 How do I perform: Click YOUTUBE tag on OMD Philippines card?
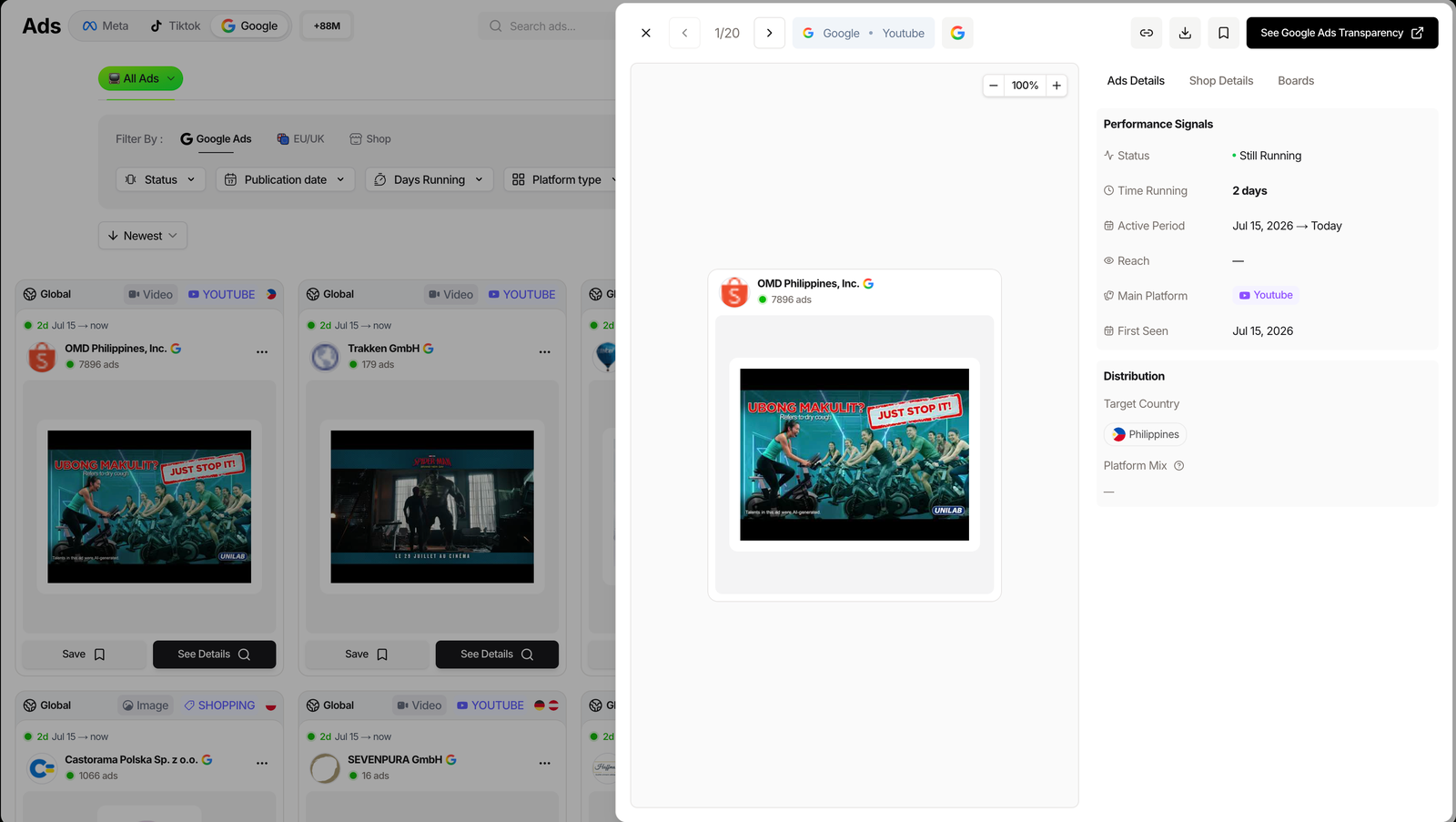tap(222, 295)
